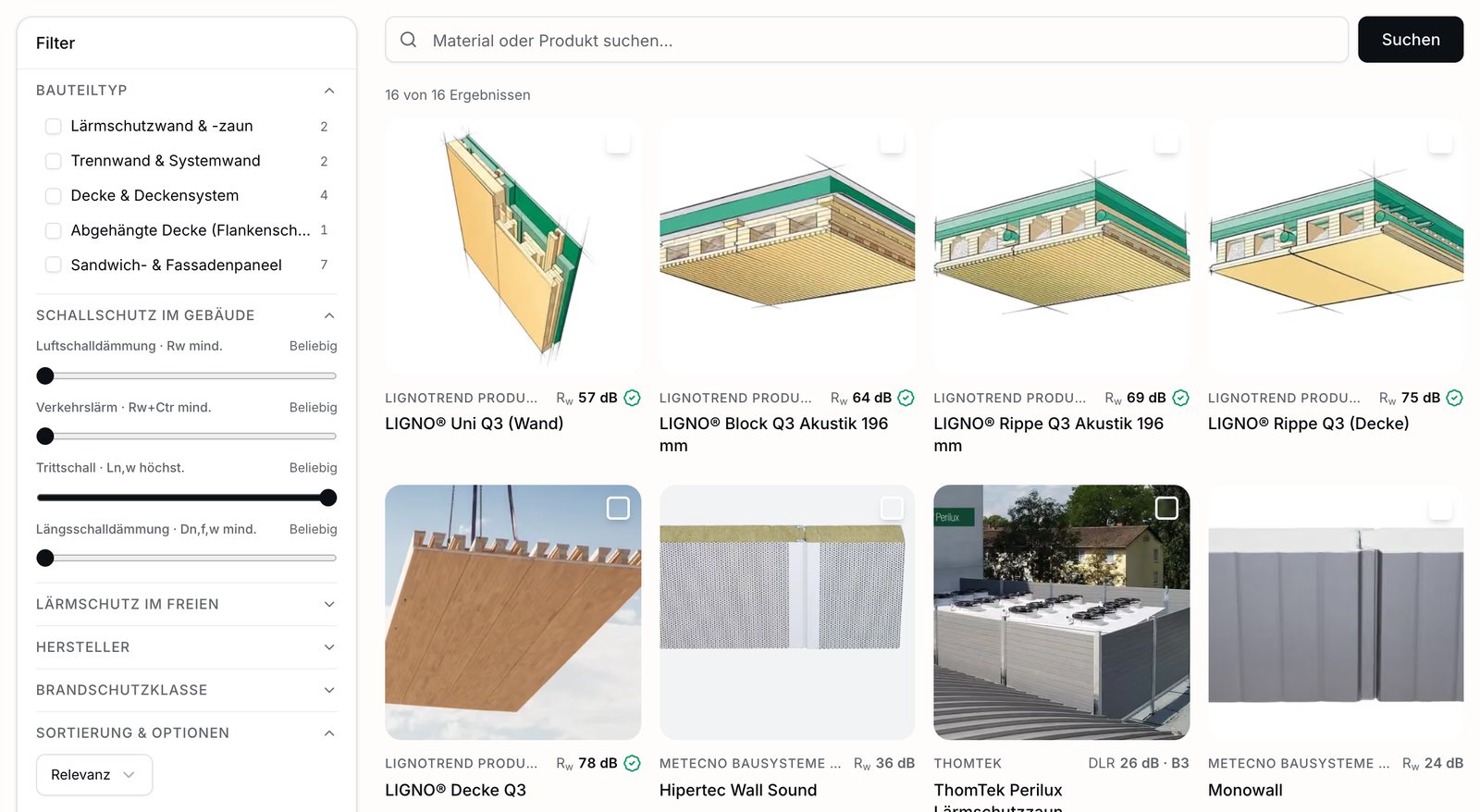This screenshot has width=1480, height=812.
Task: Open LIGNO® Uni Q3 (Wand) product
Action: click(475, 424)
